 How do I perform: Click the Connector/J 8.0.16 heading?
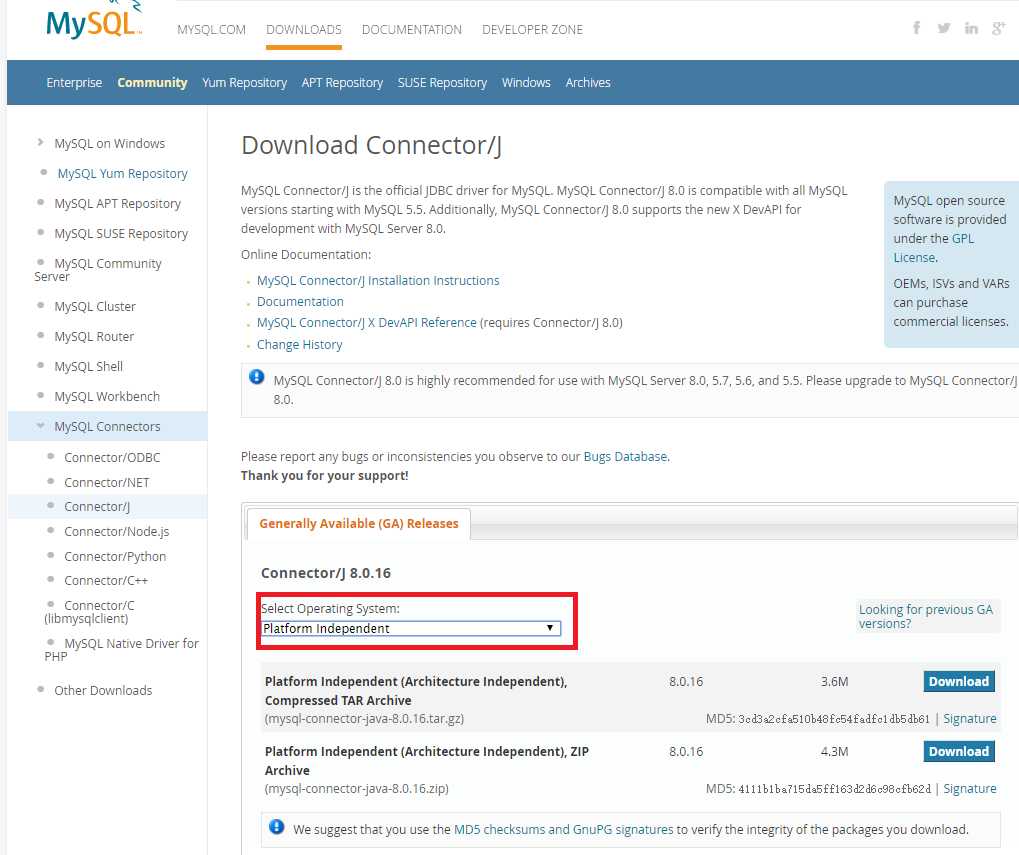pyautogui.click(x=326, y=573)
